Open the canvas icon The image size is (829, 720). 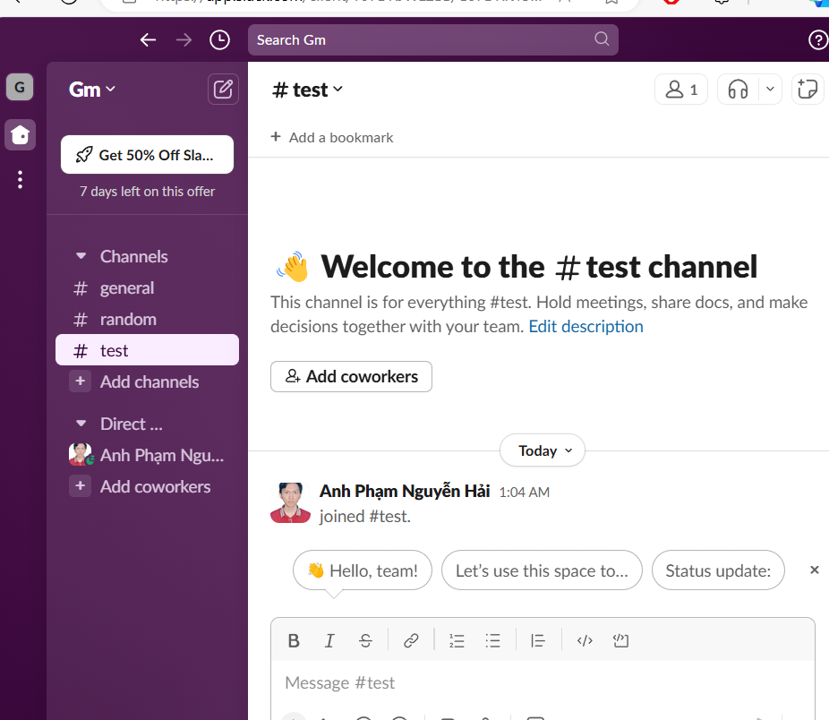tap(807, 89)
